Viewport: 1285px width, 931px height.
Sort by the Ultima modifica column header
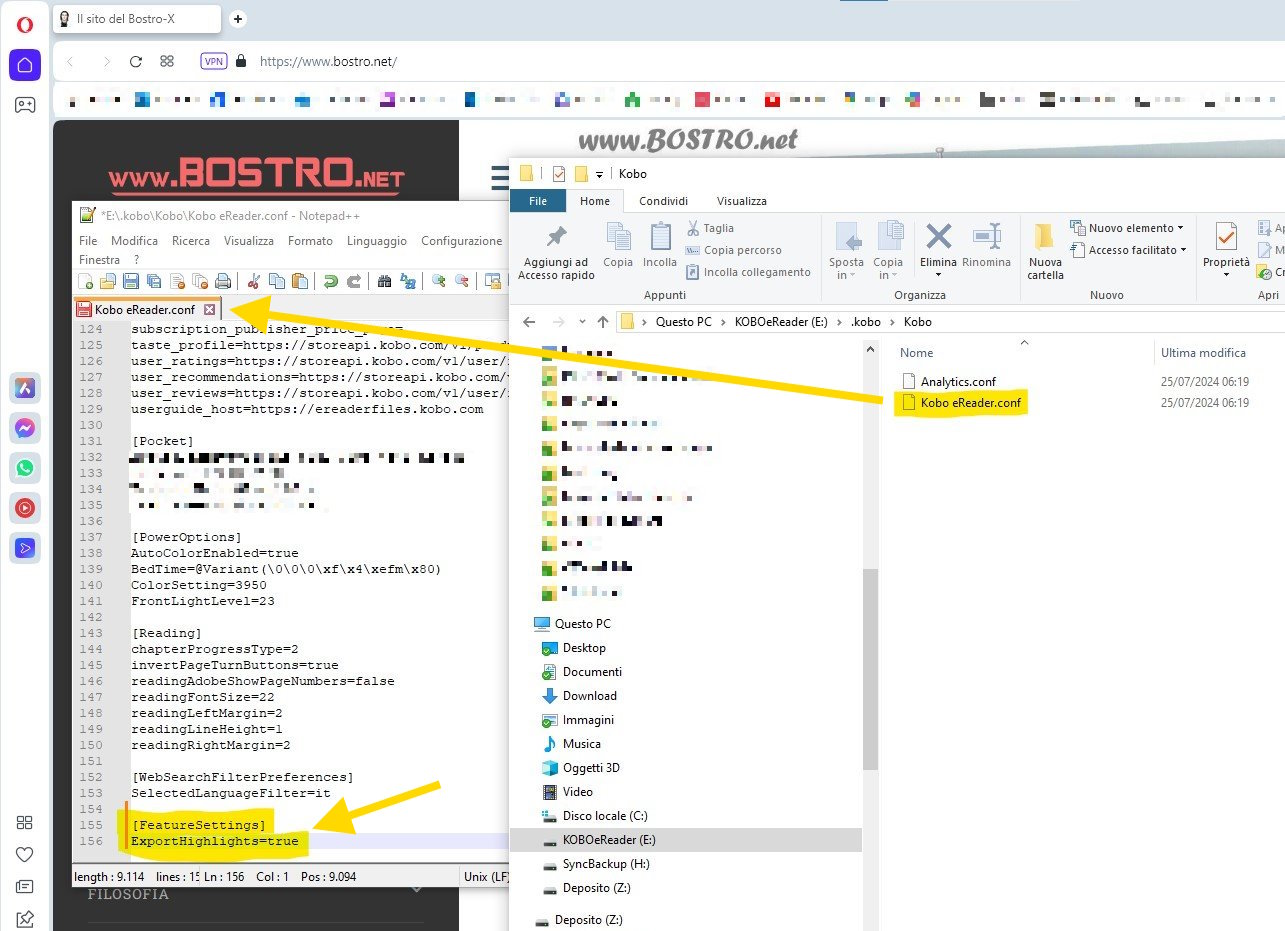pos(1203,353)
